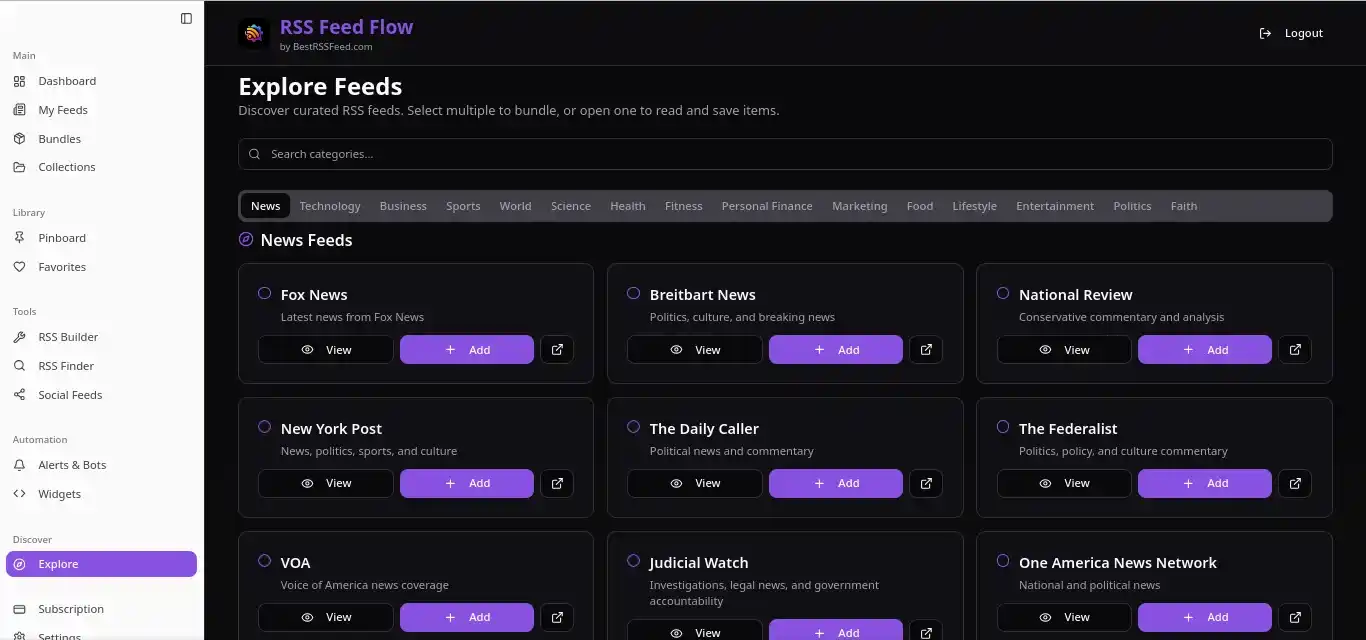Collapse the sidebar using the panel icon

pyautogui.click(x=186, y=18)
